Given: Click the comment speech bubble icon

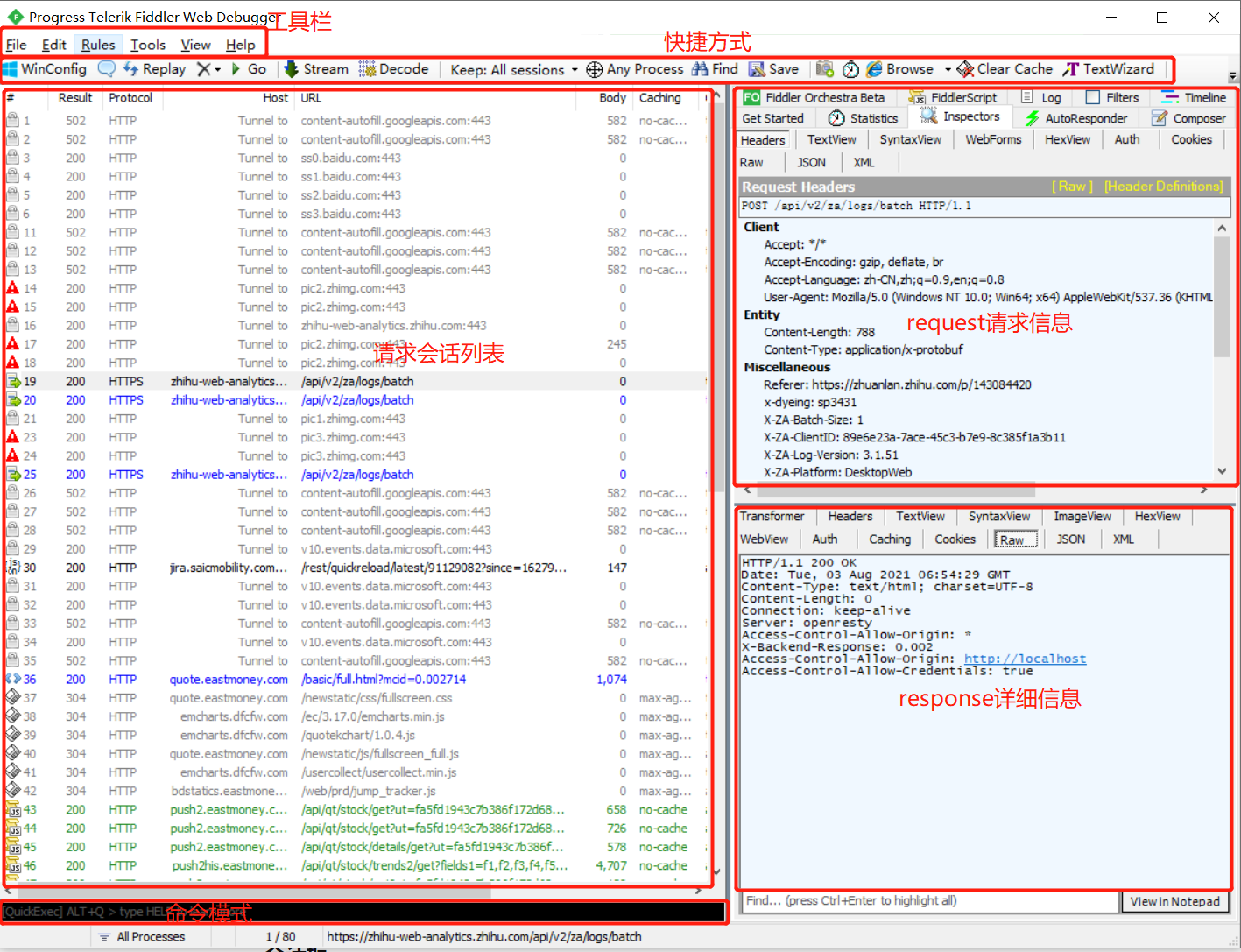Looking at the screenshot, I should tap(107, 69).
